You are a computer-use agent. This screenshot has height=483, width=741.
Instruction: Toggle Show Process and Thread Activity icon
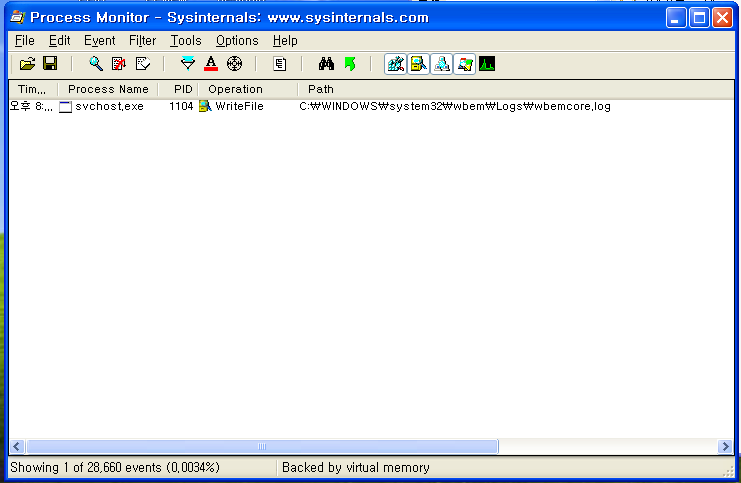point(465,64)
